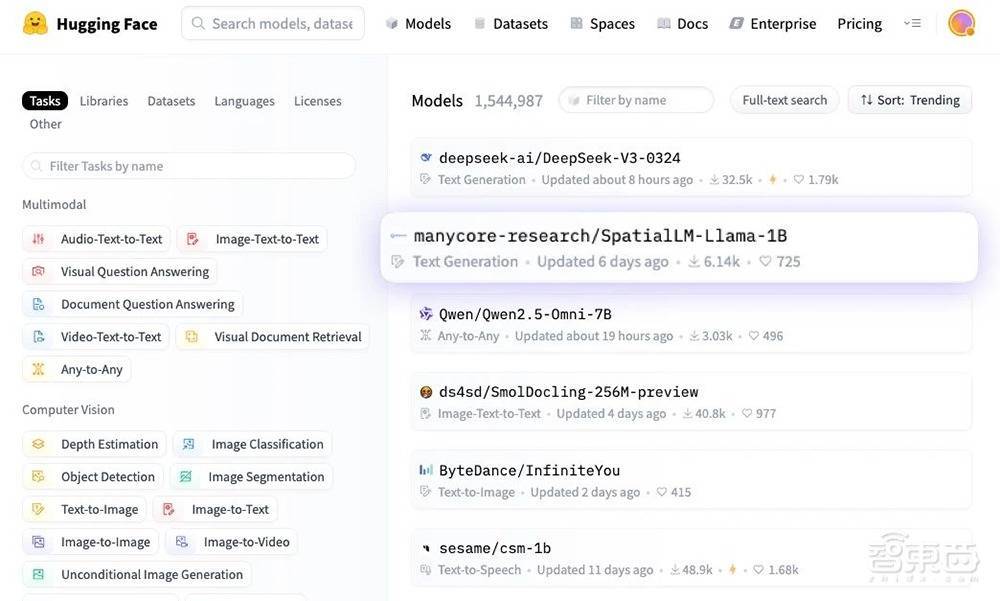Click the ds4sd organization avatar icon
Image resolution: width=1000 pixels, height=601 pixels.
(425, 392)
